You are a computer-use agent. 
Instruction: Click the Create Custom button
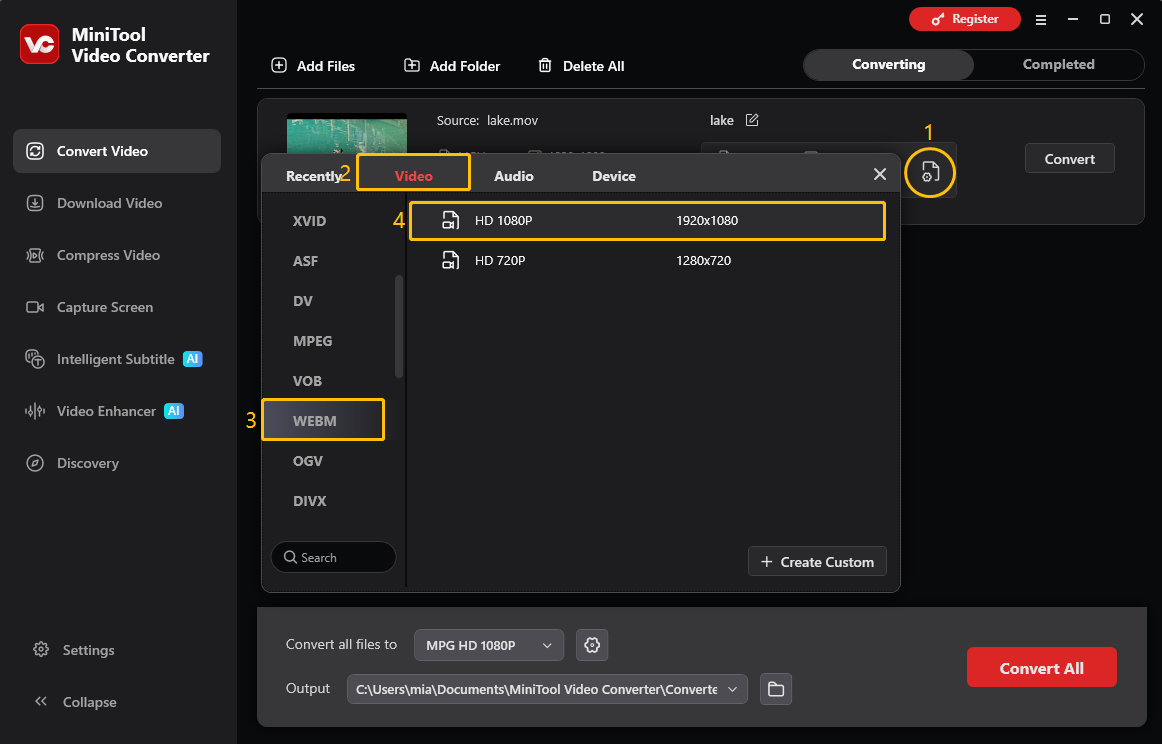tap(817, 562)
